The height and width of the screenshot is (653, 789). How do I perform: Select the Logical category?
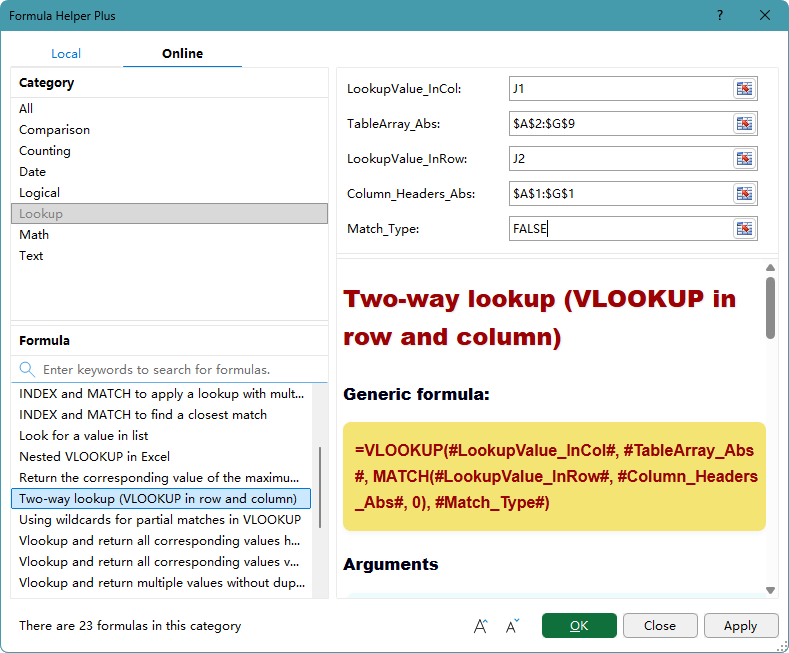click(x=169, y=193)
